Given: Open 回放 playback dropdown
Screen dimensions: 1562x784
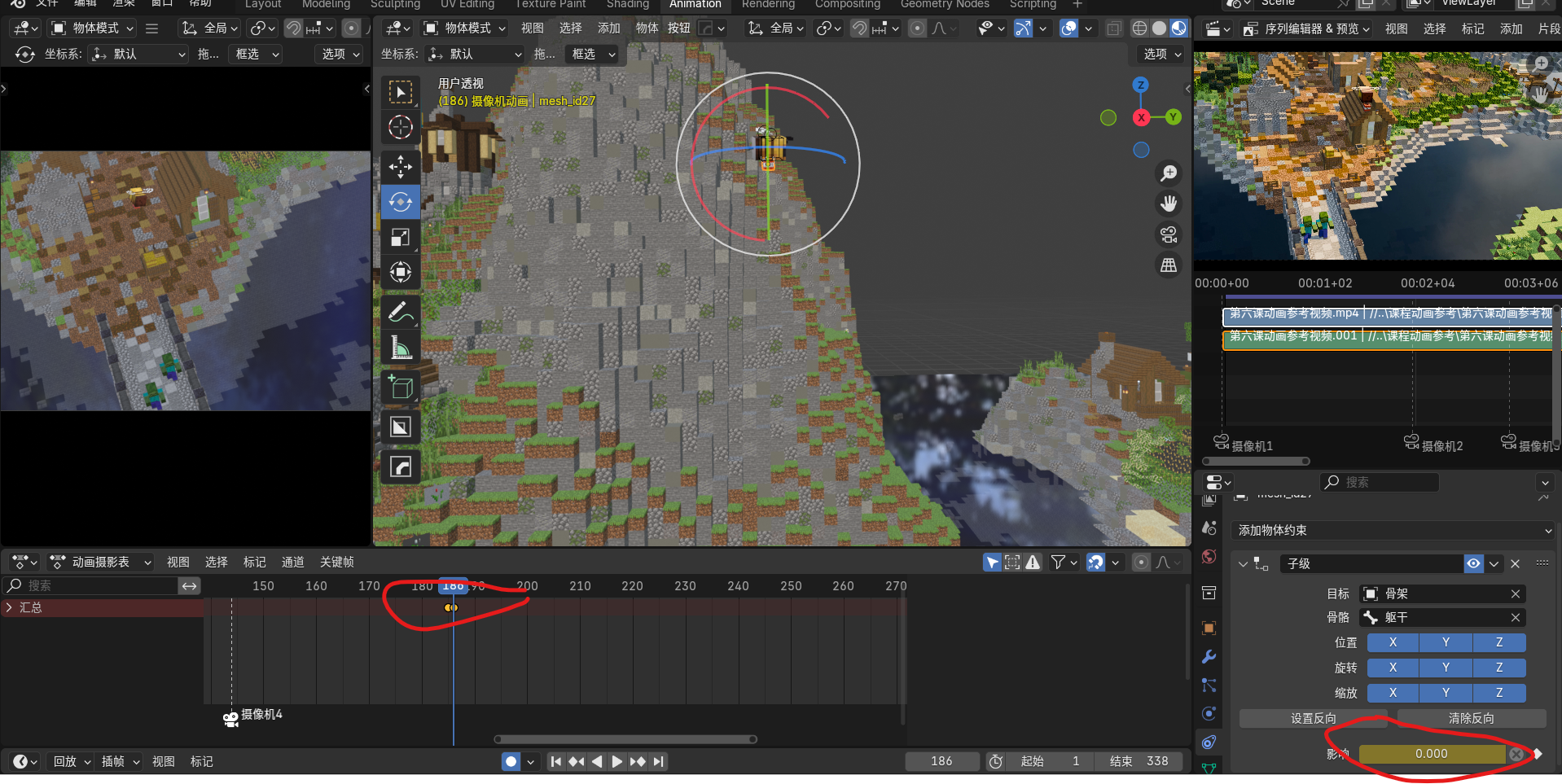Looking at the screenshot, I should [72, 761].
